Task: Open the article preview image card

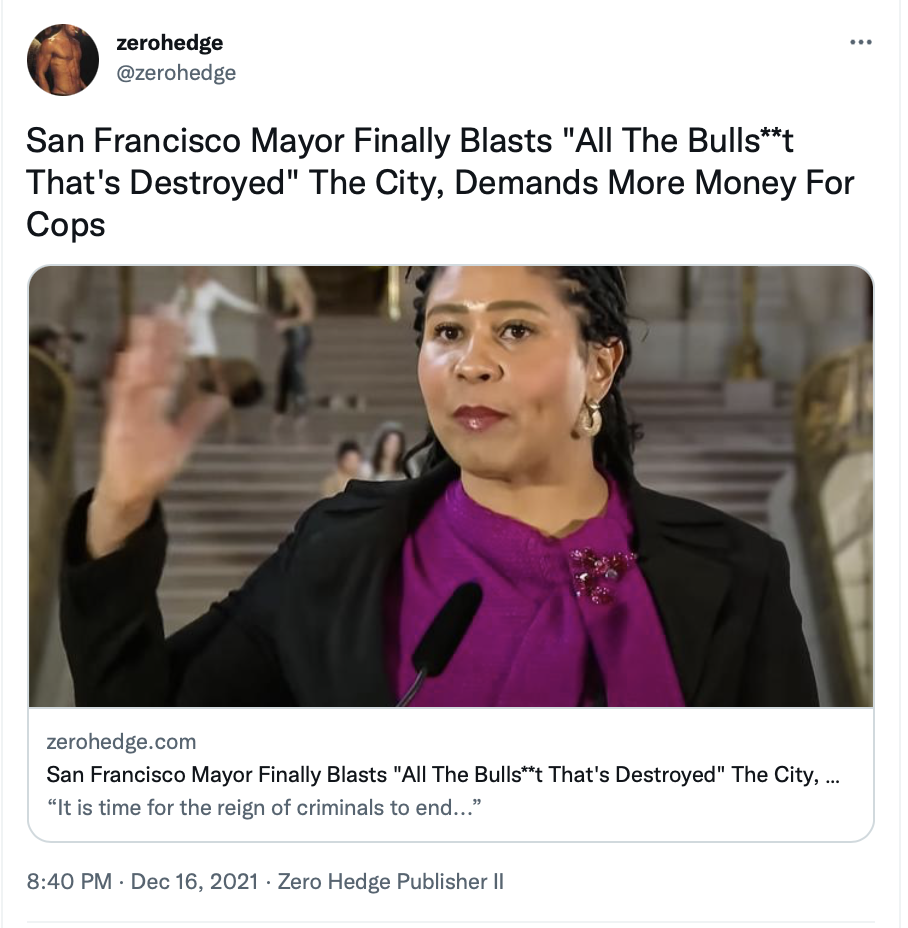Action: [451, 486]
